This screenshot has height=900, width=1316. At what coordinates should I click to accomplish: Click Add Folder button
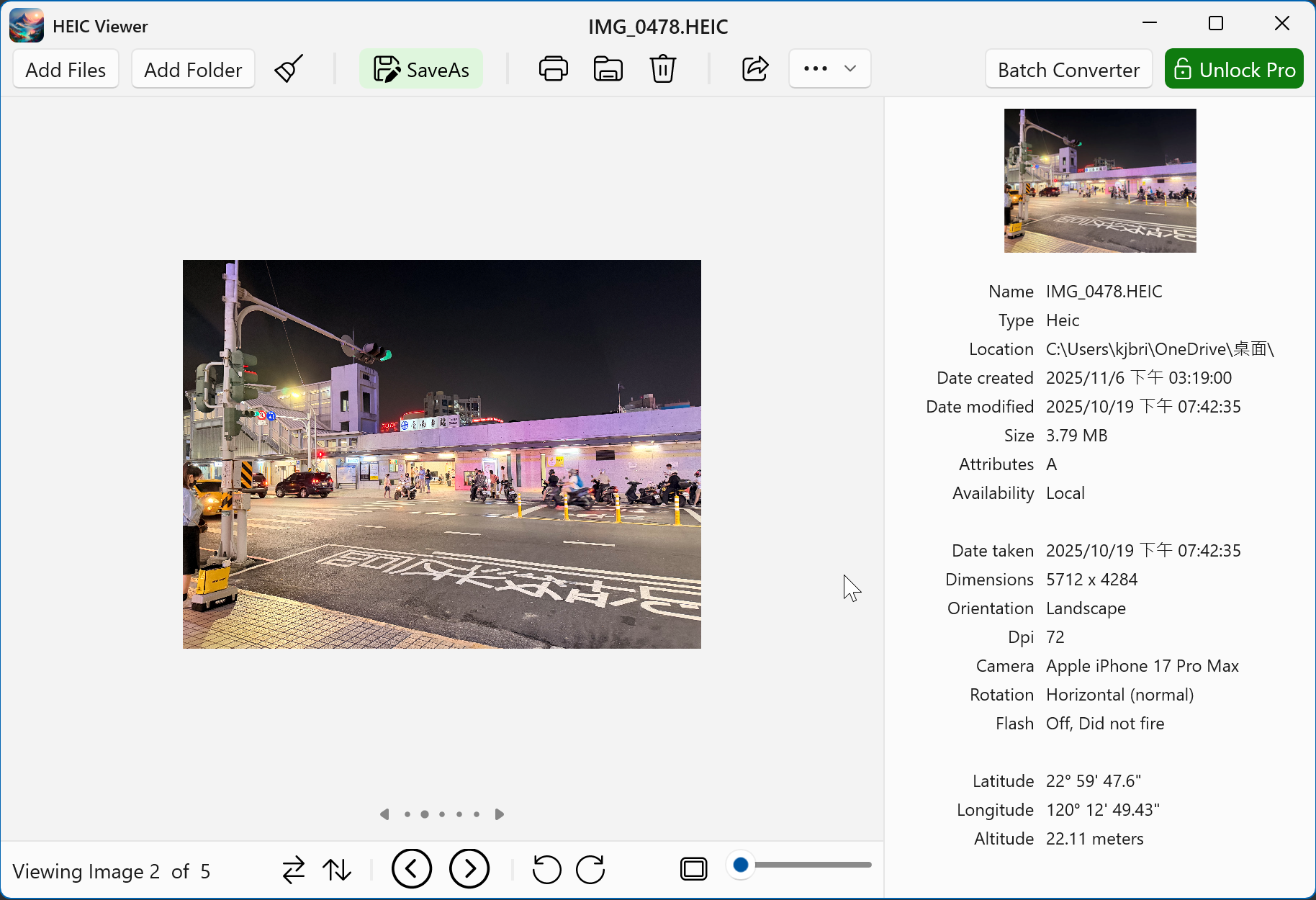pyautogui.click(x=193, y=69)
